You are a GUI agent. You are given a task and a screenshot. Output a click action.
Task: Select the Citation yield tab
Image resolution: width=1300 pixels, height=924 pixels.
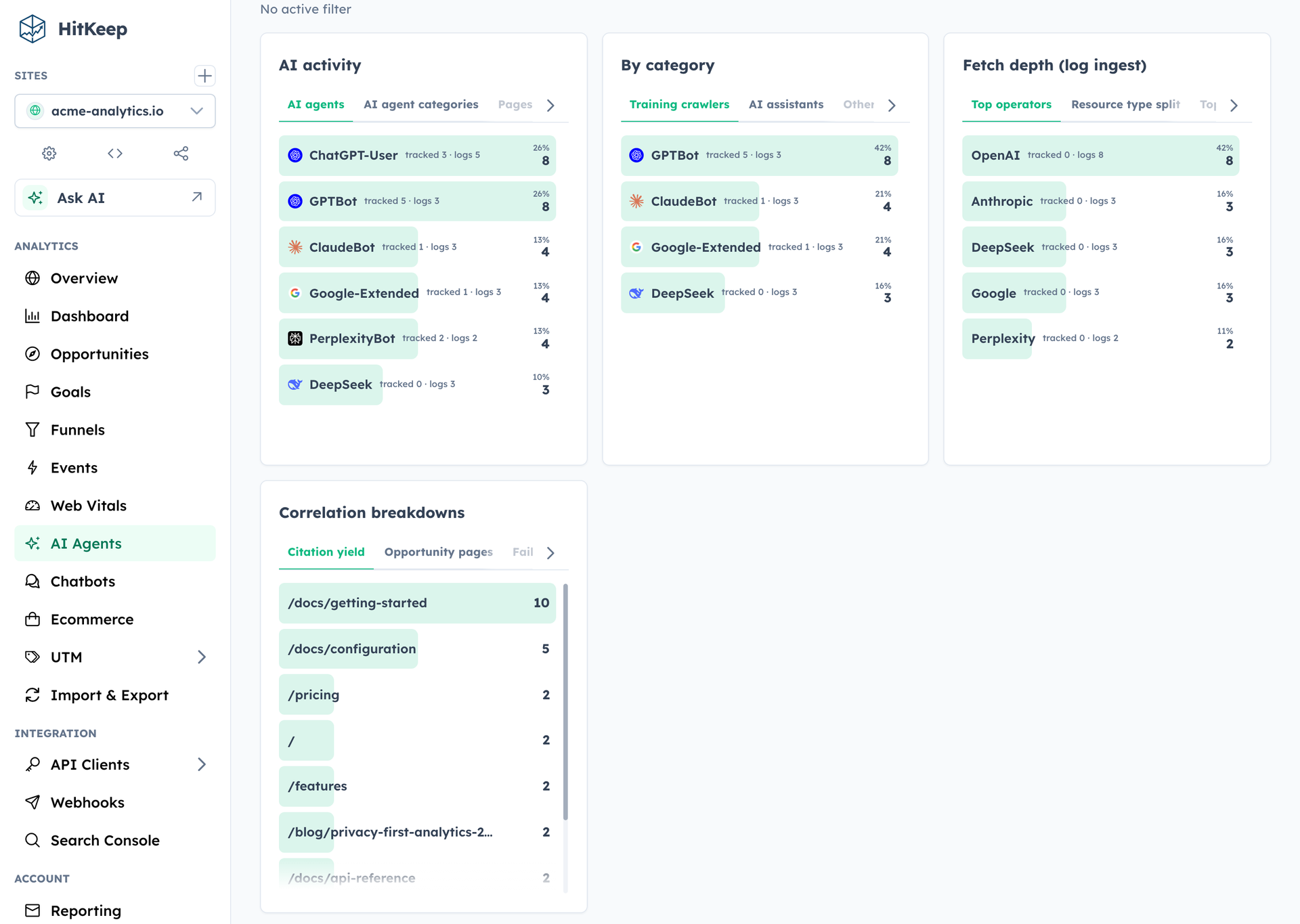pos(326,552)
